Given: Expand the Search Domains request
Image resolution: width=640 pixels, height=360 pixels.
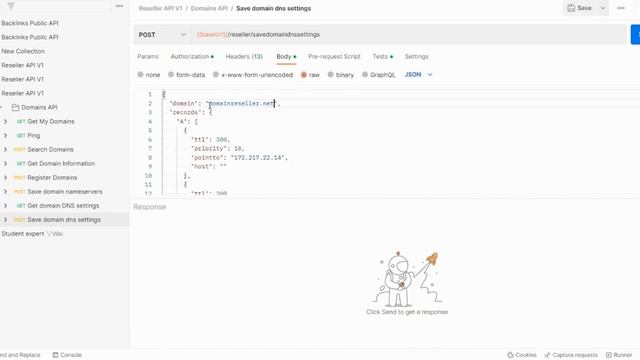Looking at the screenshot, I should pos(5,150).
